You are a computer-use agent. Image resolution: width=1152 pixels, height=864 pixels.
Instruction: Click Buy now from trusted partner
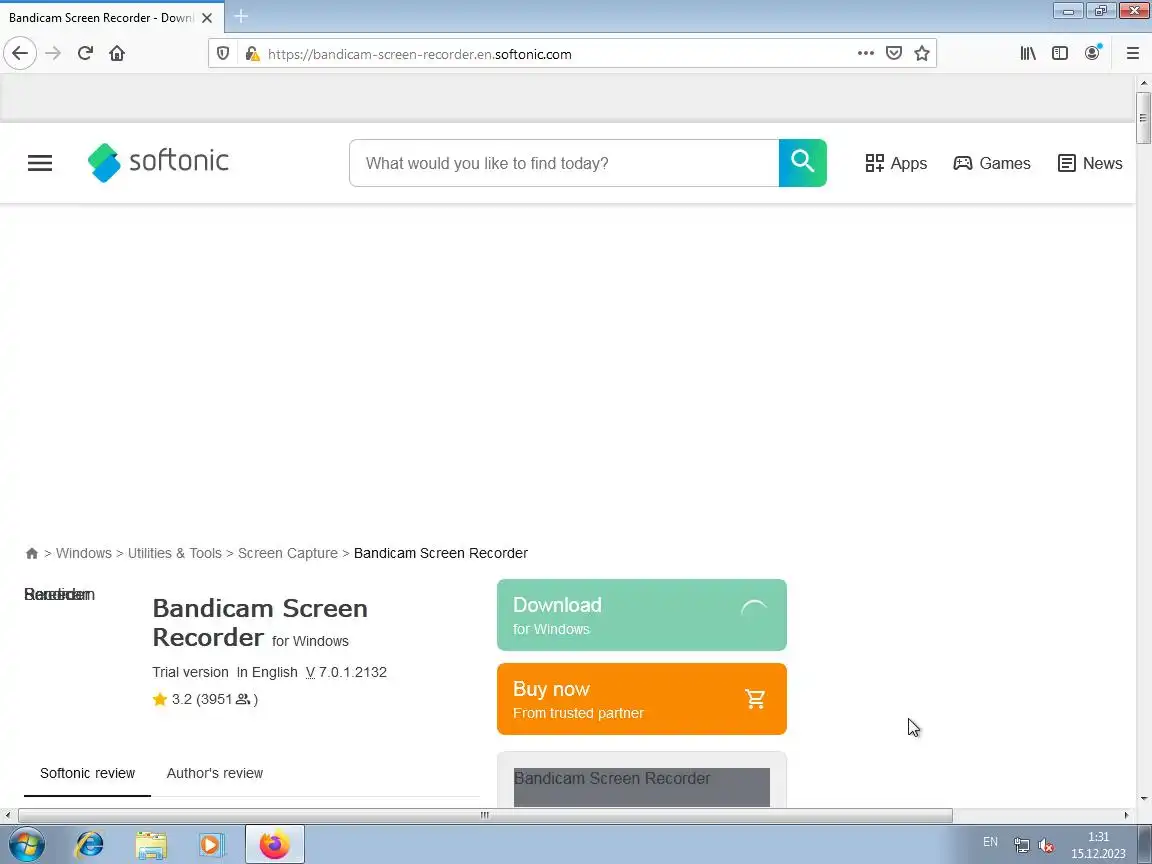pos(641,699)
